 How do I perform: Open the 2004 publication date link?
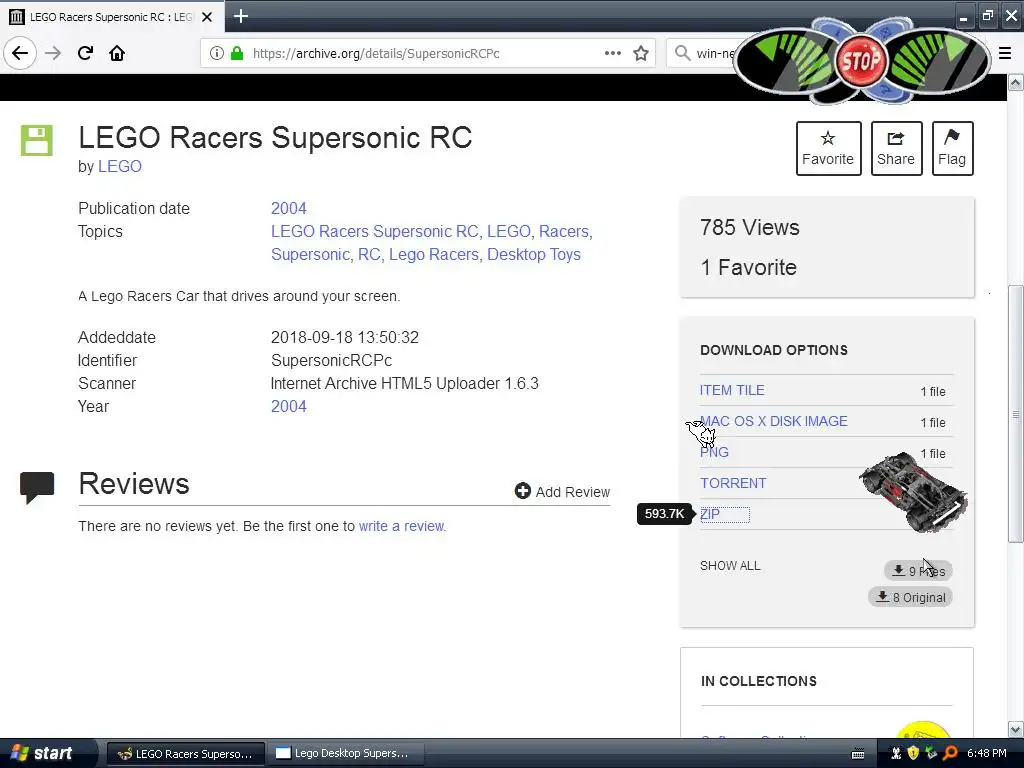(x=289, y=208)
